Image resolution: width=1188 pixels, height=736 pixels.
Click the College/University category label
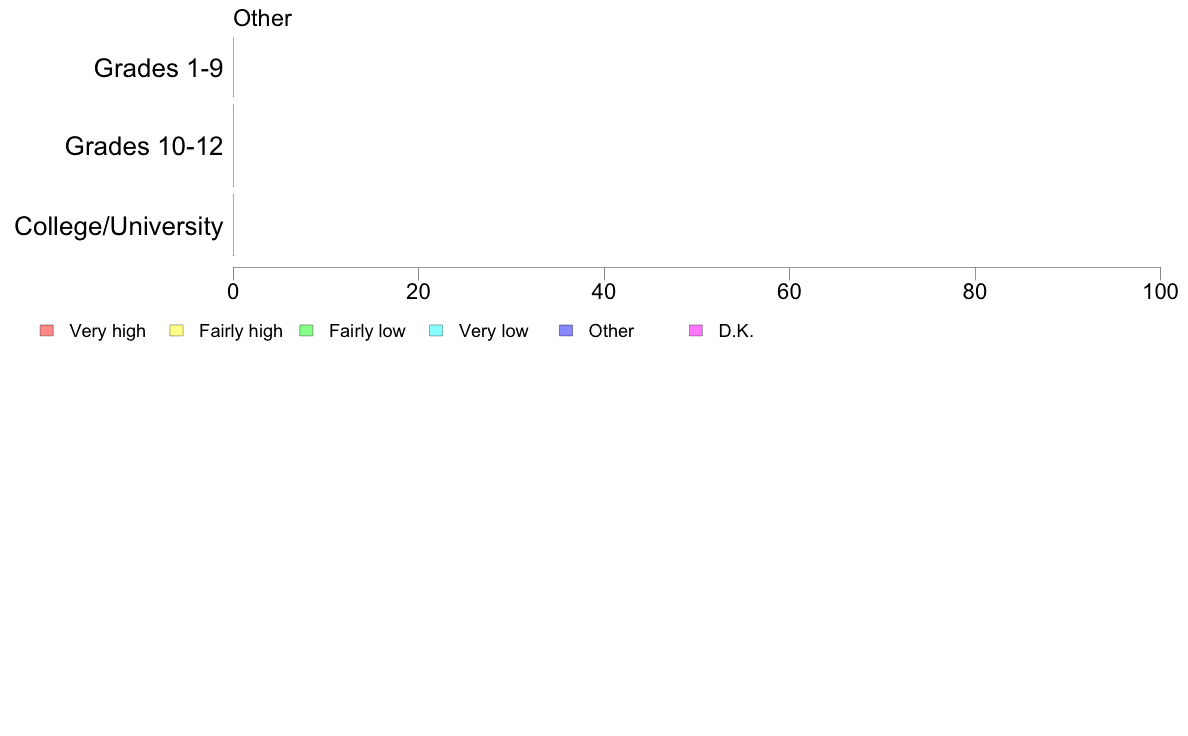(x=119, y=226)
